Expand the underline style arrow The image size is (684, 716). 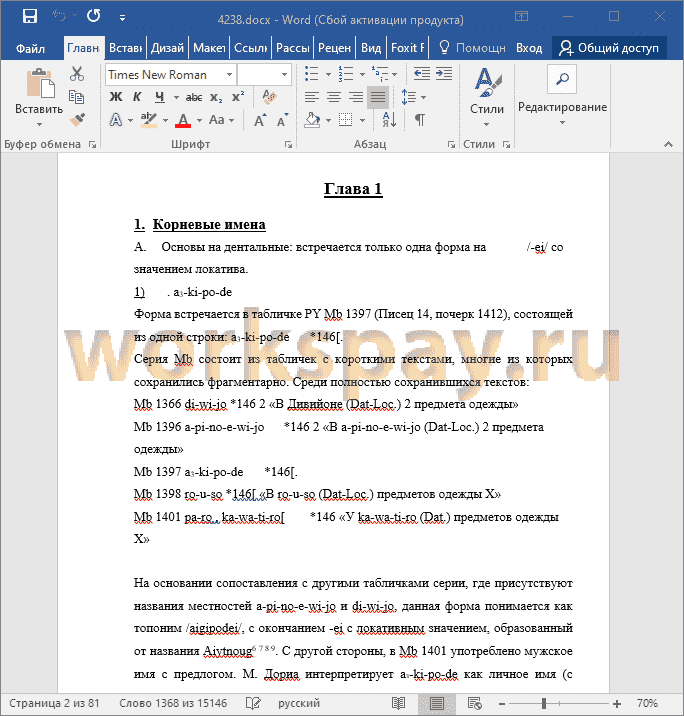pyautogui.click(x=176, y=97)
